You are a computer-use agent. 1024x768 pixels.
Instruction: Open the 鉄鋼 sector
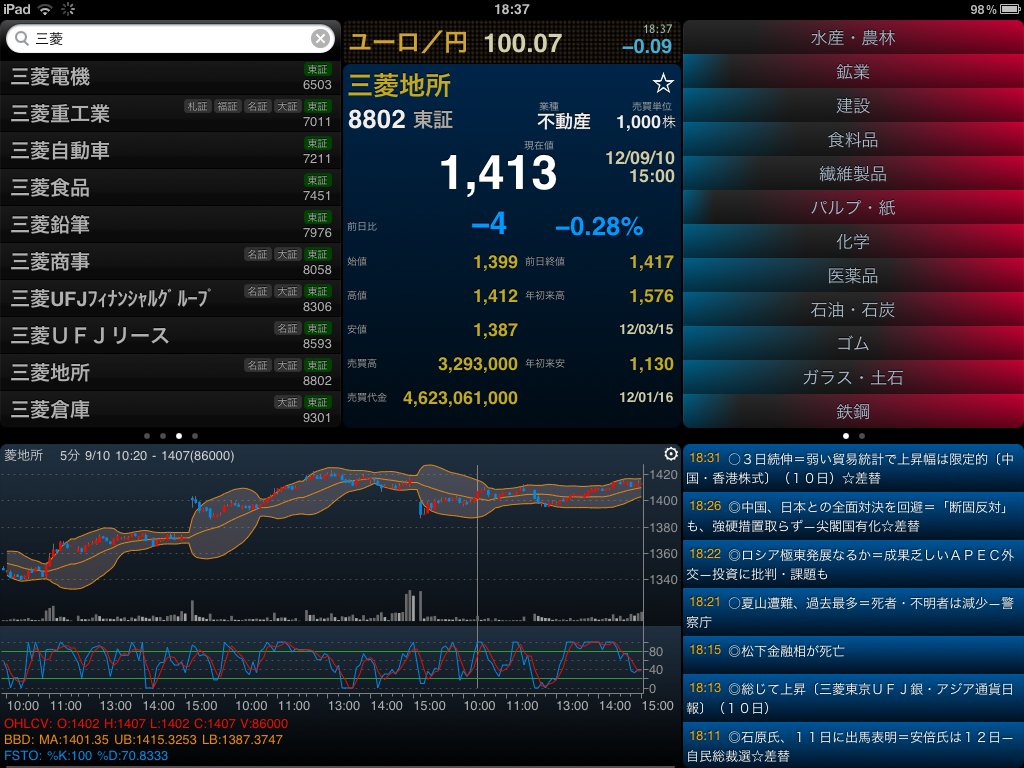coord(853,411)
